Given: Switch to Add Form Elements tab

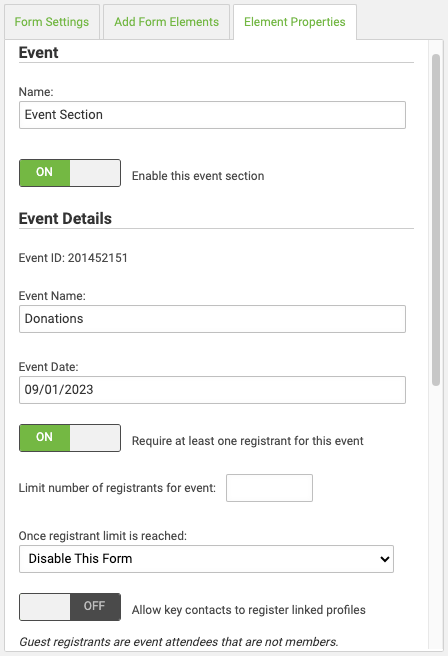Looking at the screenshot, I should point(166,22).
